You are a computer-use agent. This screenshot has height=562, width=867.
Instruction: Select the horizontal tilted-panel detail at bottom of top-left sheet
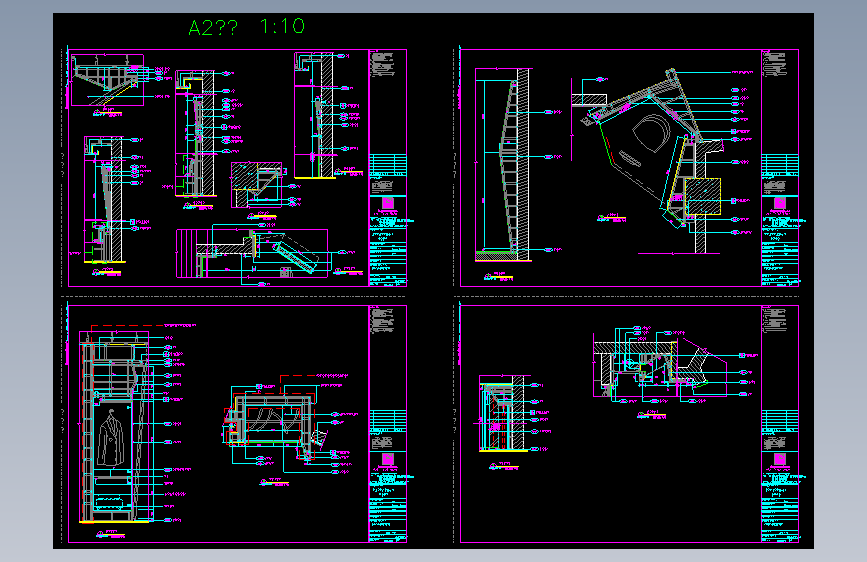(252, 254)
